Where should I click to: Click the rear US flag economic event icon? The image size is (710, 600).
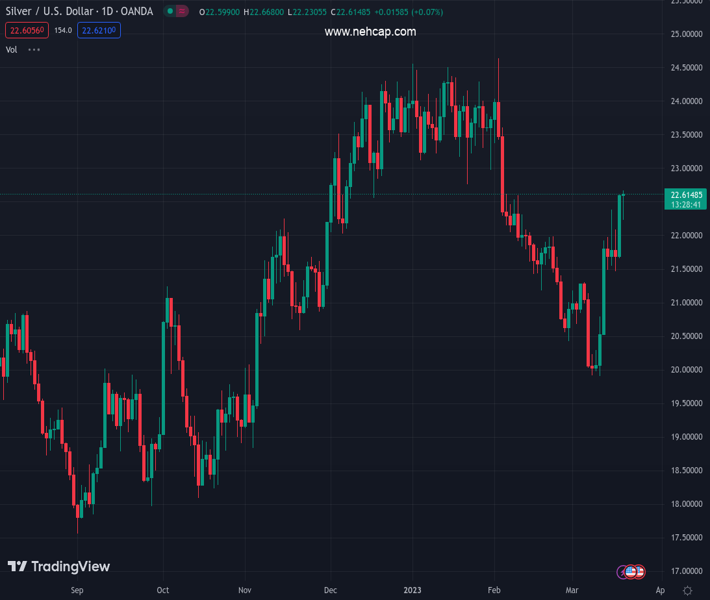(640, 572)
